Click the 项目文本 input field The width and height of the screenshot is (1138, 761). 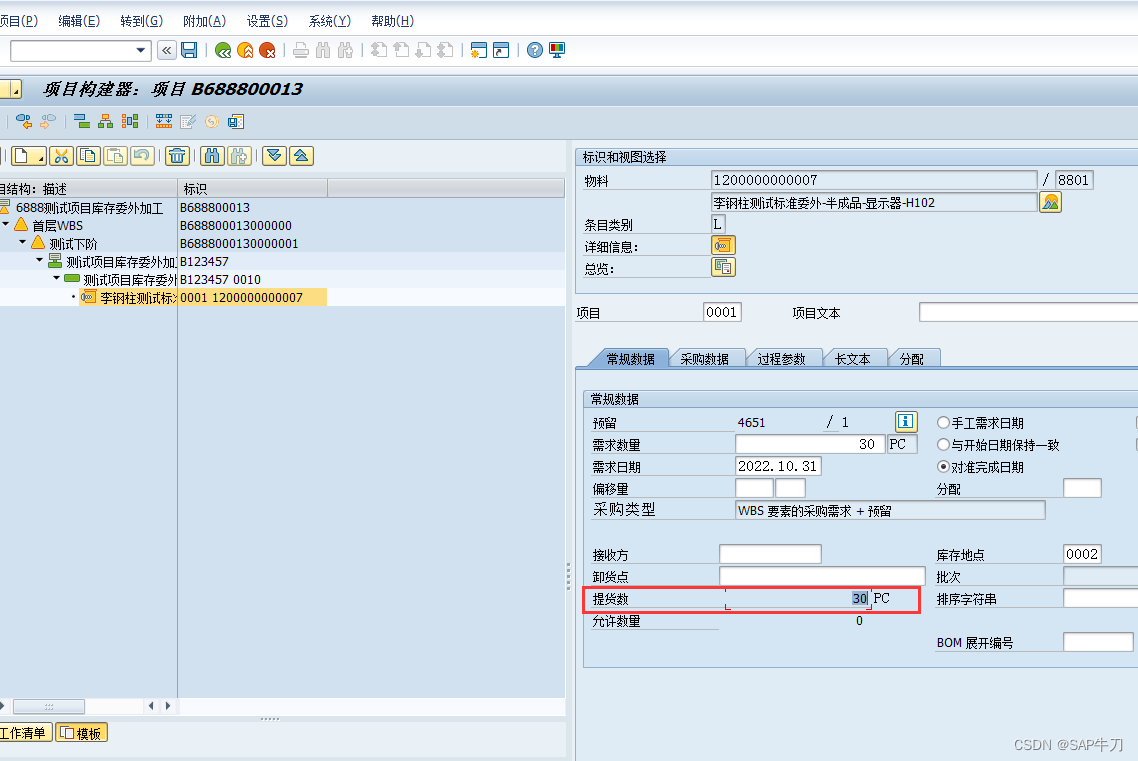[x=1028, y=312]
